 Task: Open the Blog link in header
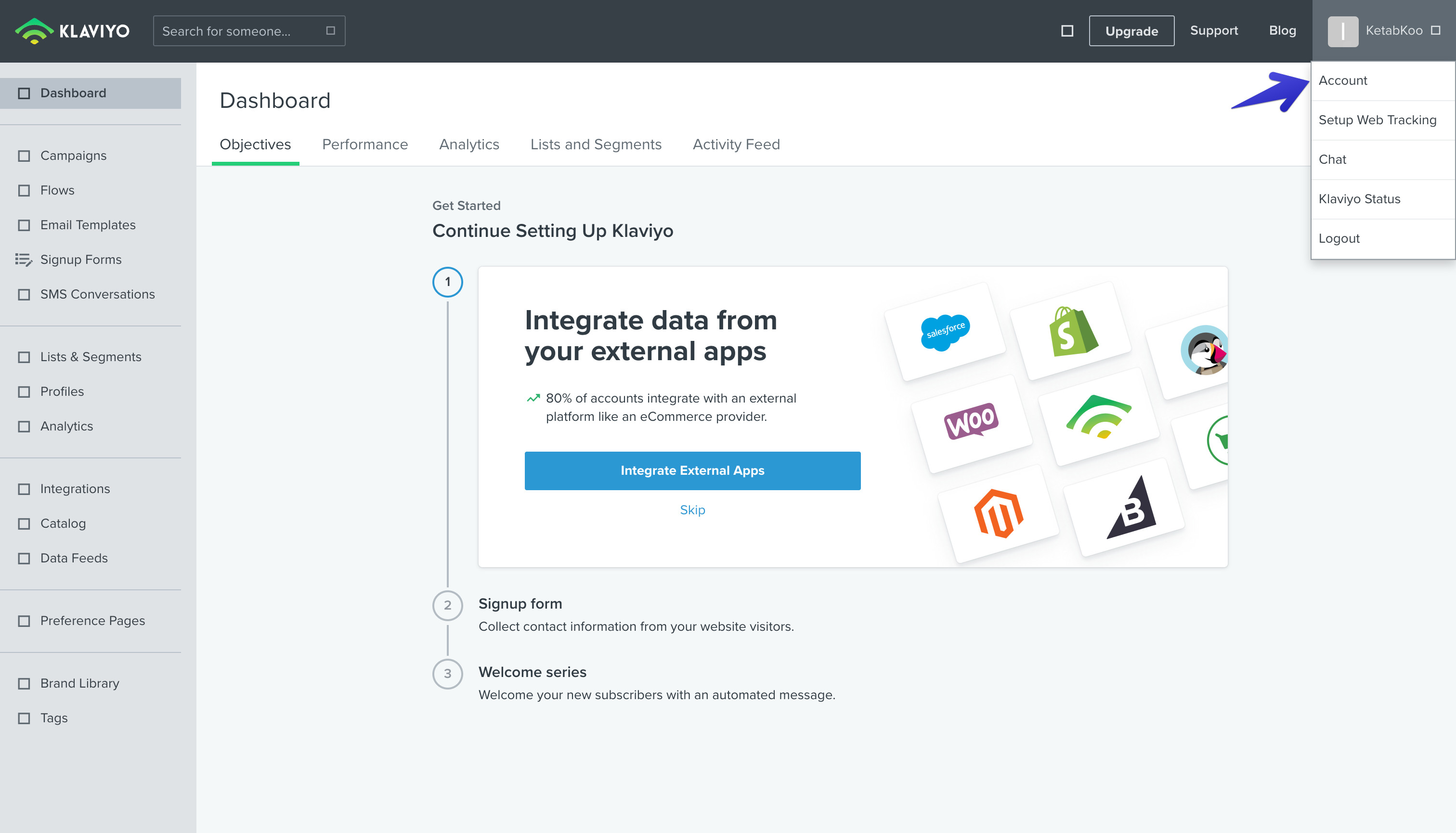(x=1283, y=31)
